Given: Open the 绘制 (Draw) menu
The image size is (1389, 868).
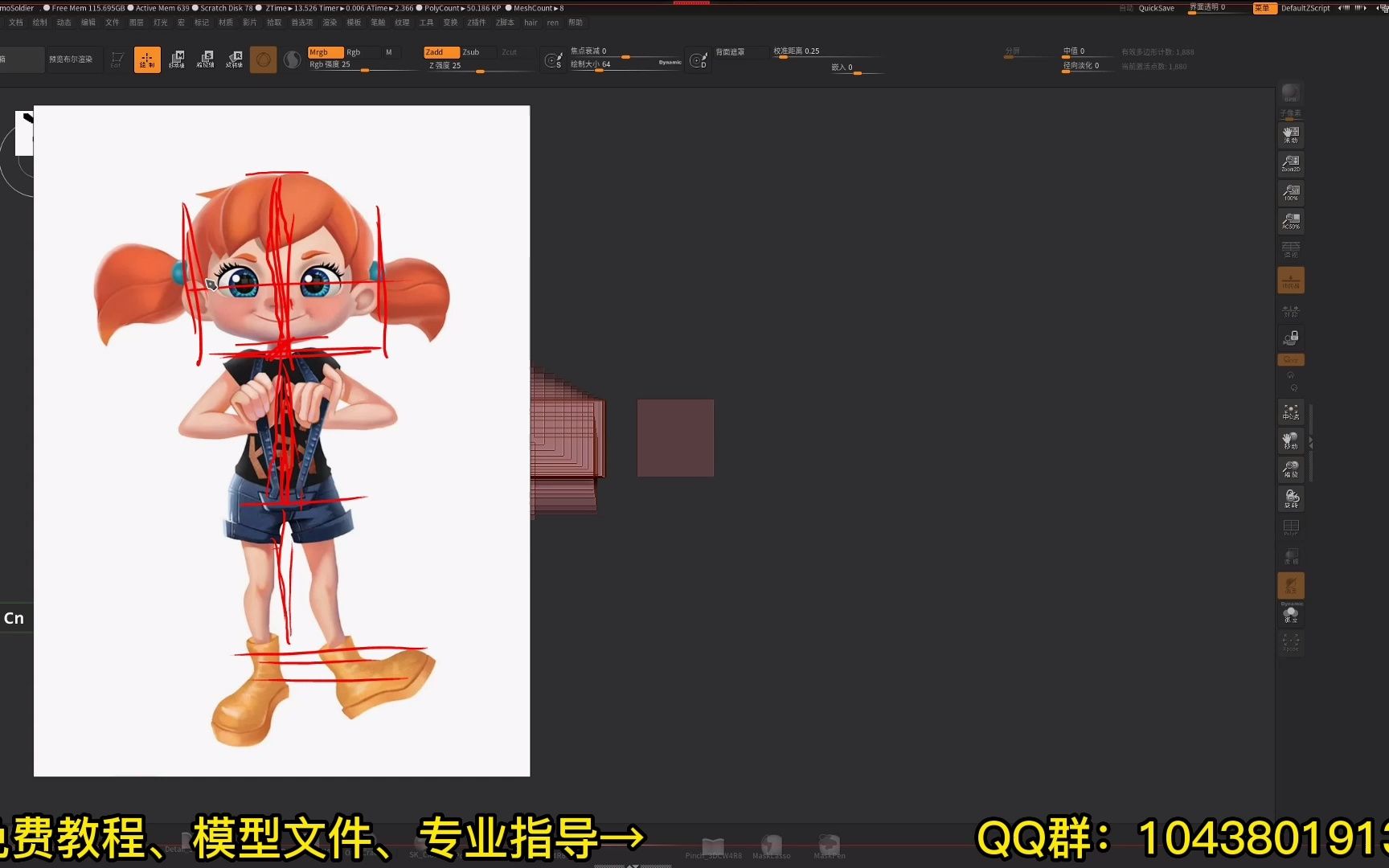Looking at the screenshot, I should coord(40,23).
